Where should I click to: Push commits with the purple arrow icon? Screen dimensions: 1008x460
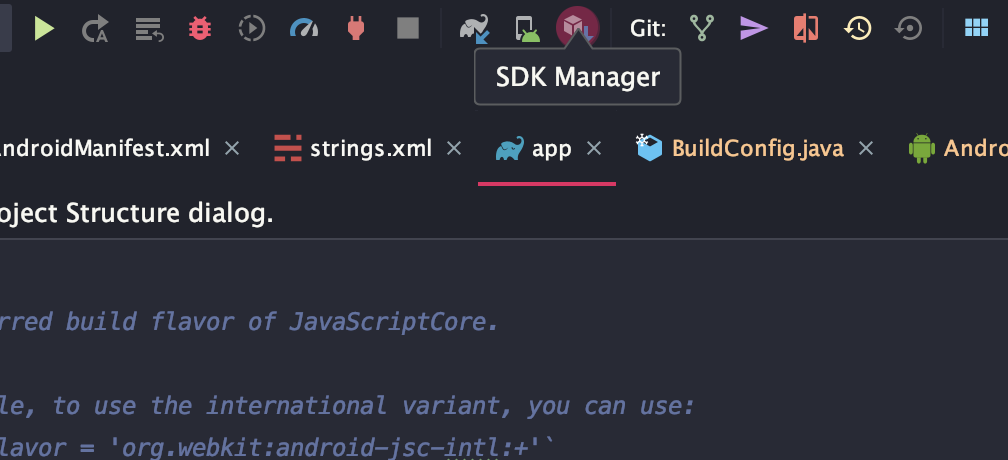click(x=753, y=28)
